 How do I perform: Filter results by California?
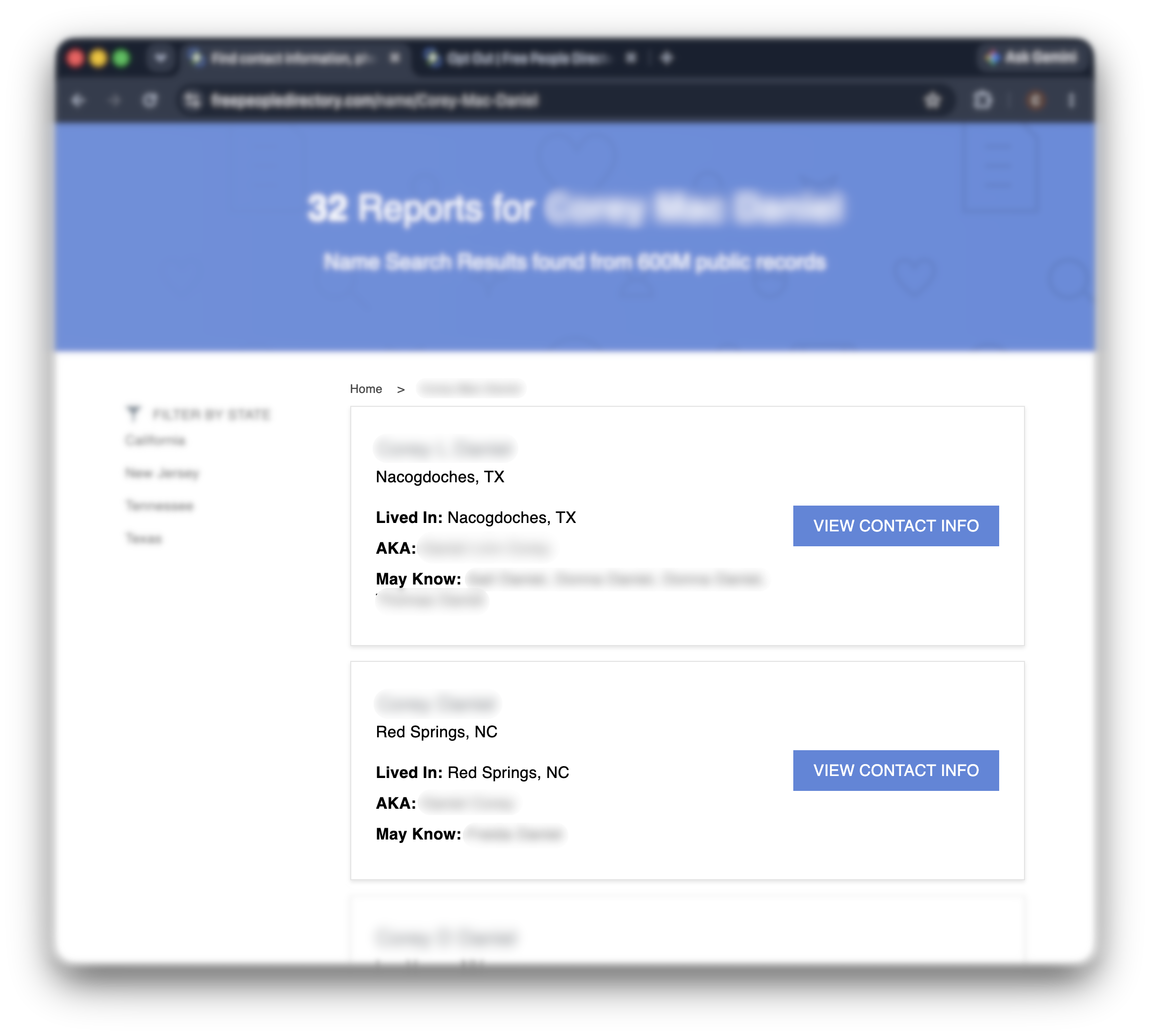(155, 440)
